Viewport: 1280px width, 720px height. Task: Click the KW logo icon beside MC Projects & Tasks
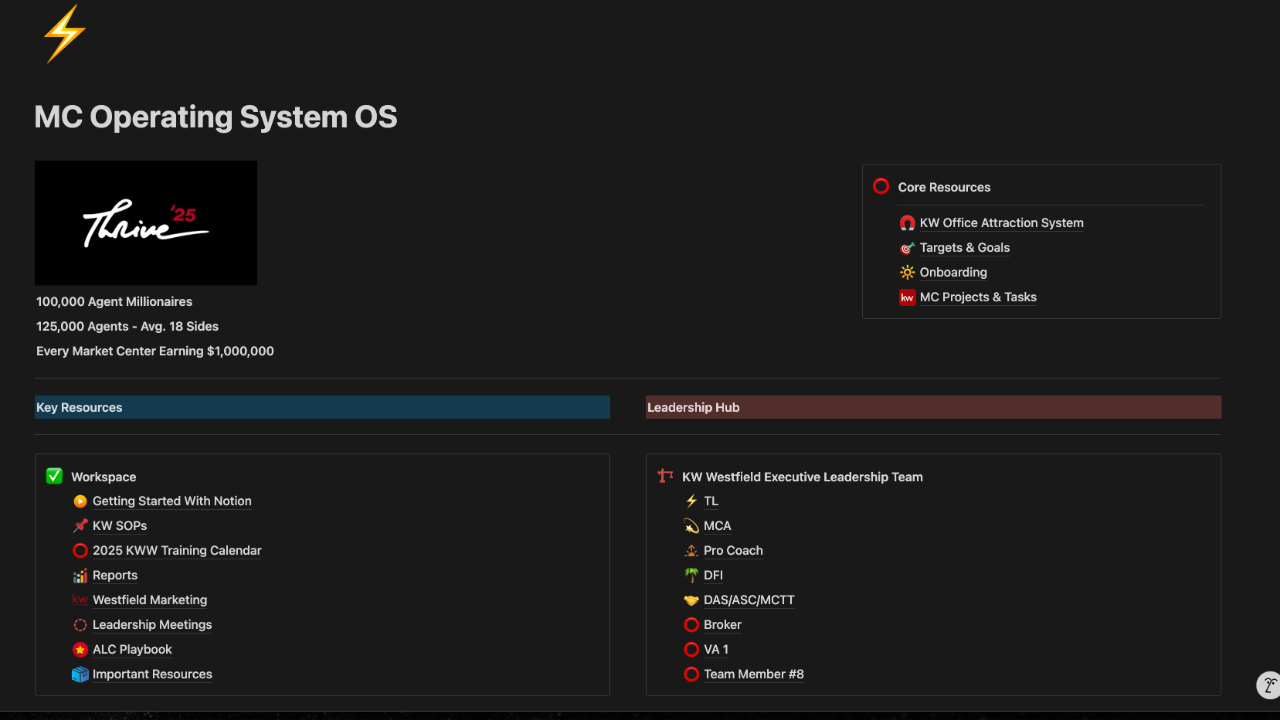point(907,297)
